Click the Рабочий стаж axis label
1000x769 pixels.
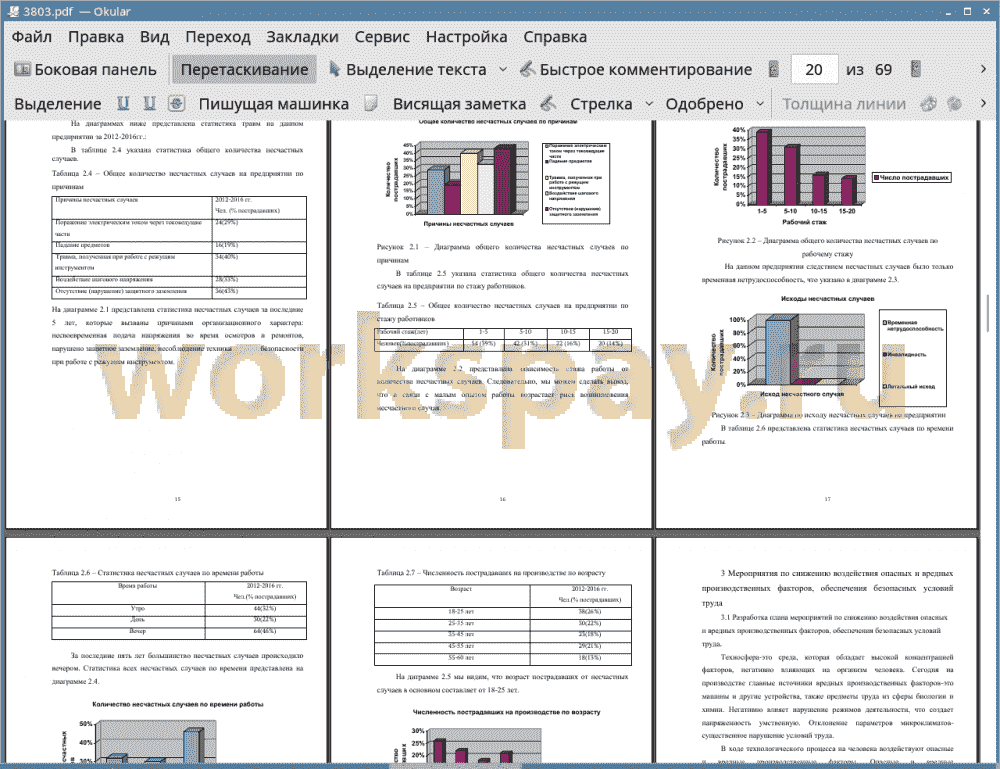(804, 222)
